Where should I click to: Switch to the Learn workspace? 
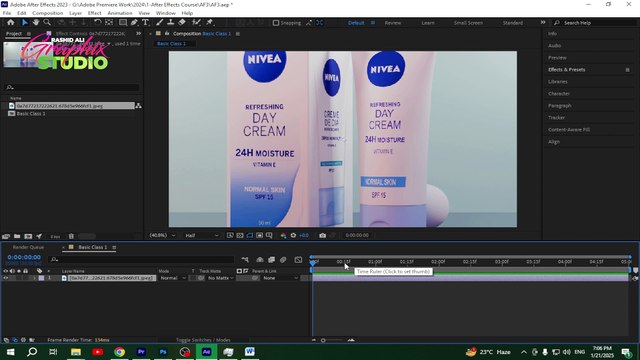pos(428,23)
